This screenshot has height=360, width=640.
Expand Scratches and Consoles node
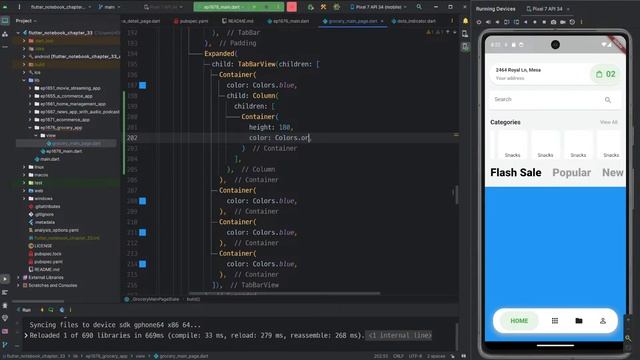[x=18, y=285]
